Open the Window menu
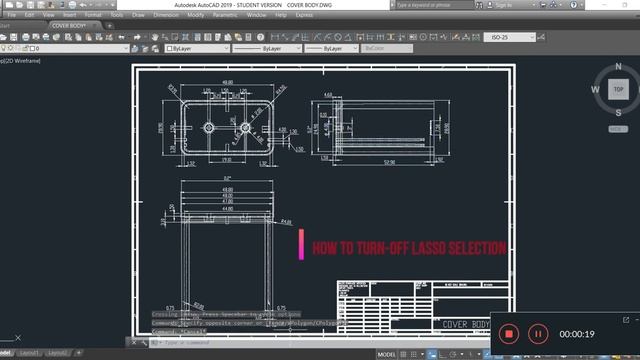 pyautogui.click(x=256, y=15)
